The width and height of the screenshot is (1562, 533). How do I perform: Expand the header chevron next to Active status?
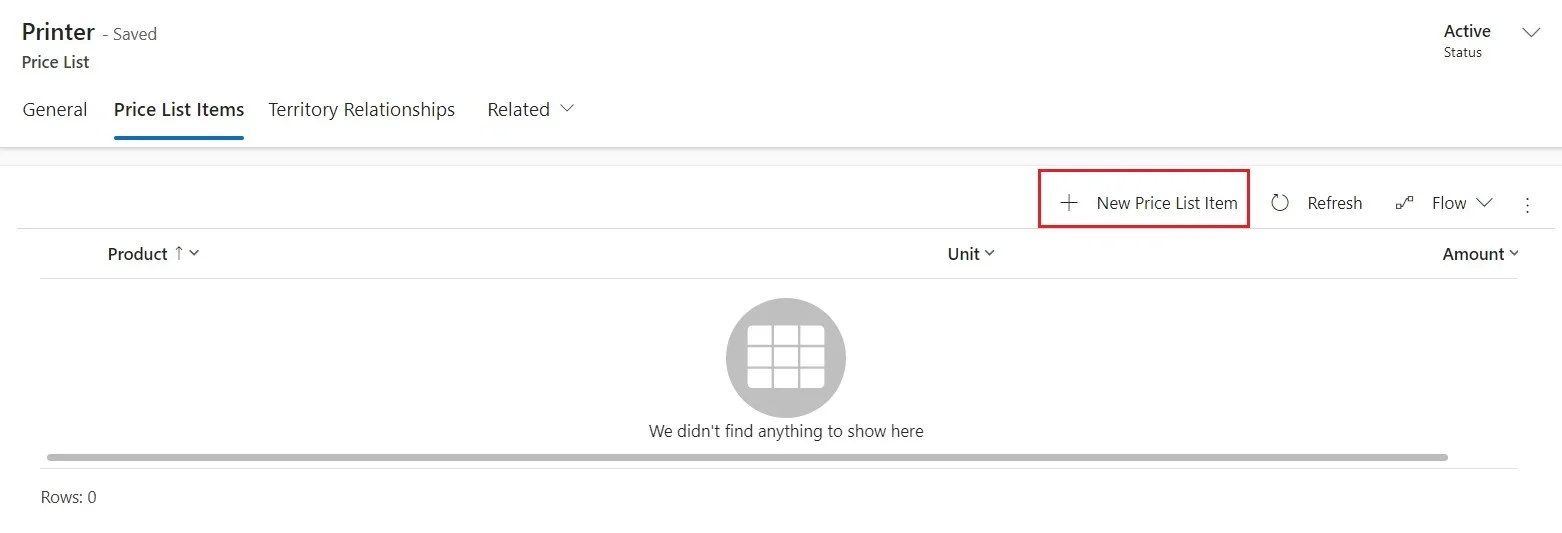click(x=1530, y=32)
